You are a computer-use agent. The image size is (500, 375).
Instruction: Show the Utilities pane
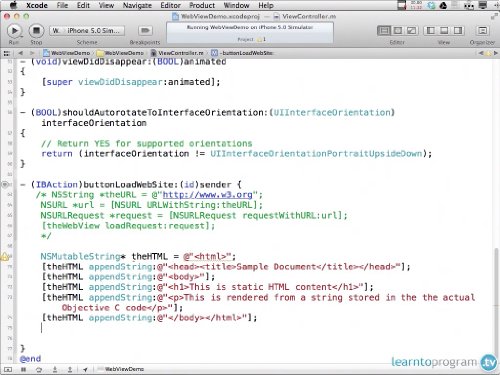pyautogui.click(x=458, y=31)
